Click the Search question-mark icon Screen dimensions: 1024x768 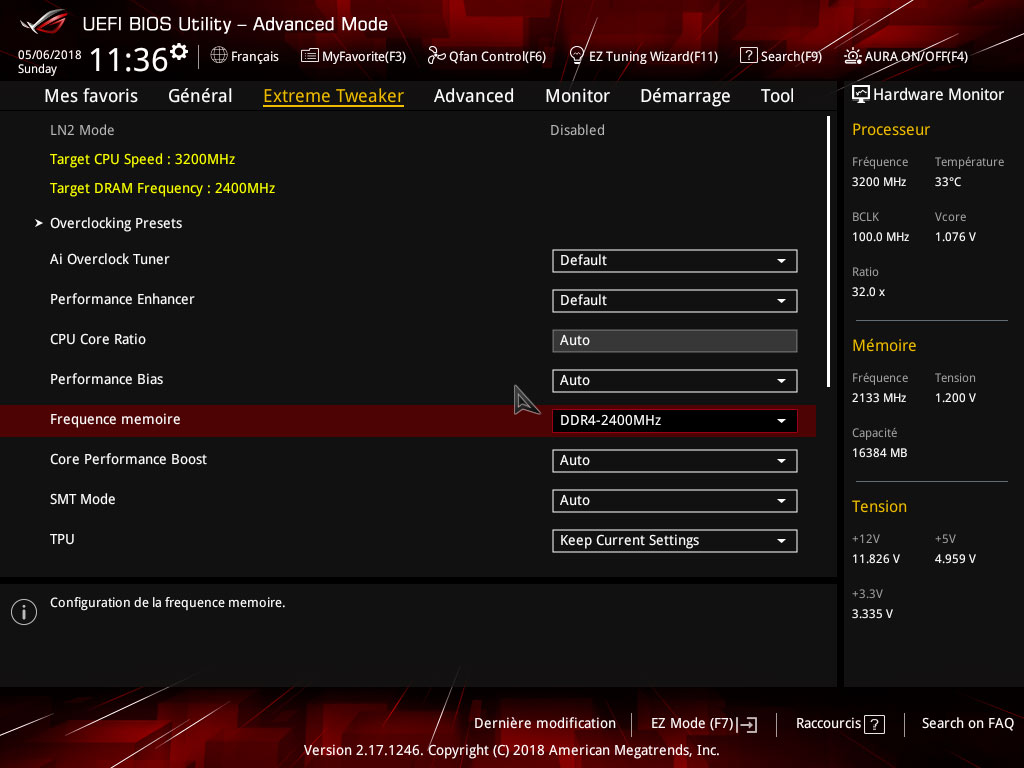(748, 56)
